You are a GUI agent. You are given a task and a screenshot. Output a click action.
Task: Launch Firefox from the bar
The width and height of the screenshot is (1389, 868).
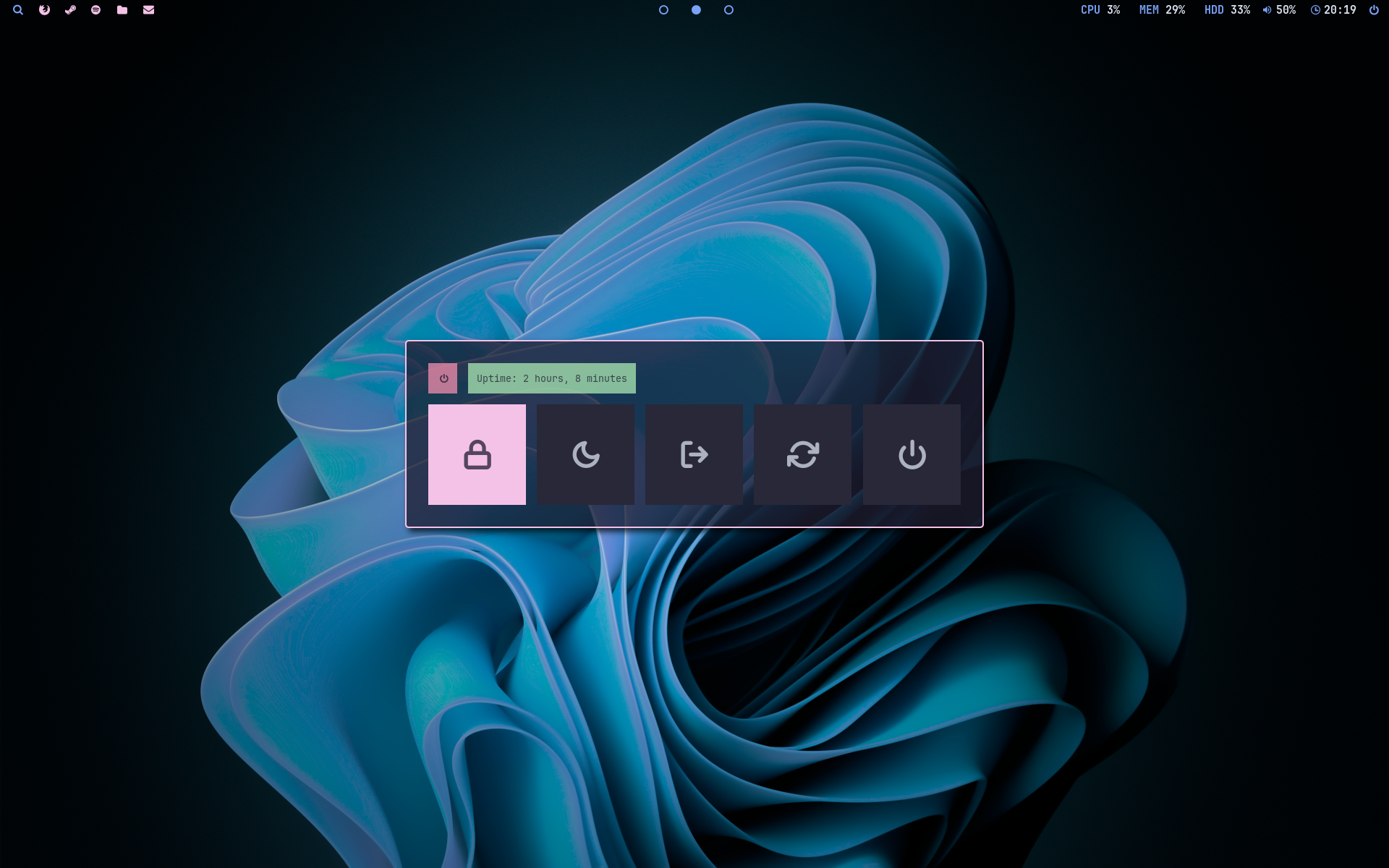click(x=44, y=10)
